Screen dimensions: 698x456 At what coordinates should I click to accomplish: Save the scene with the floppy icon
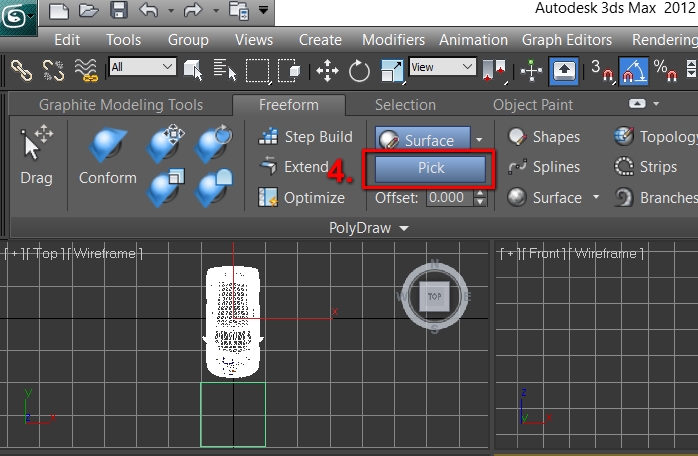(119, 10)
